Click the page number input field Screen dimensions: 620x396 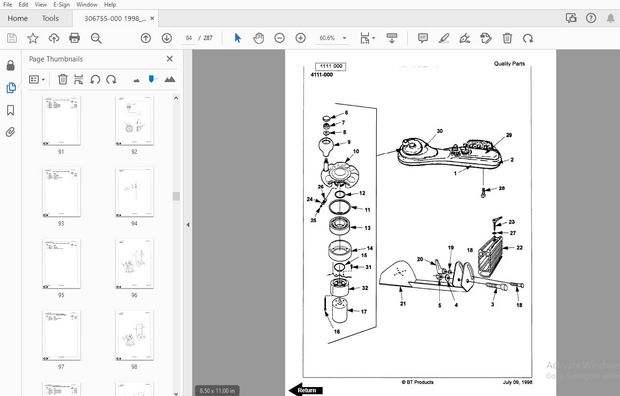coord(189,38)
